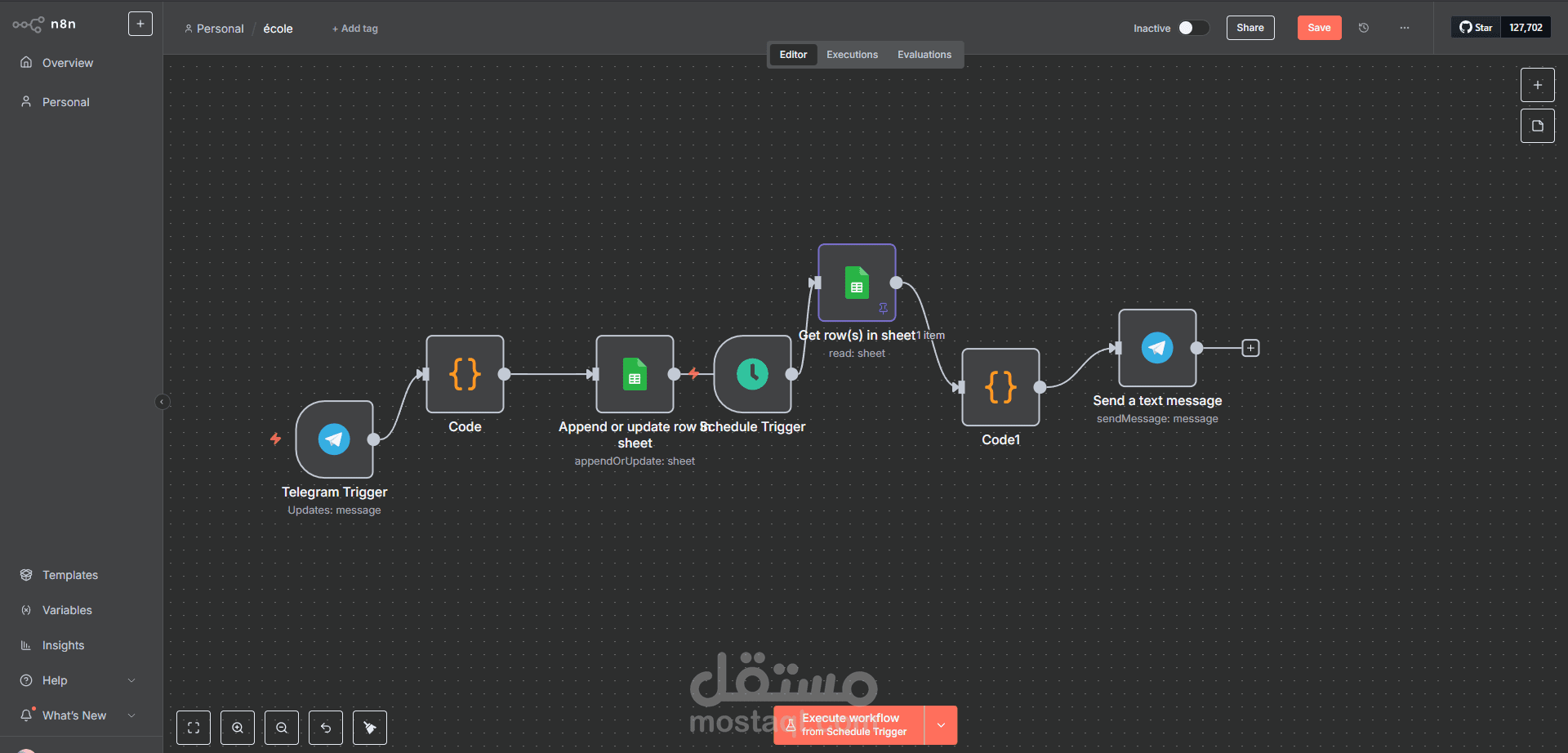Click the fit view zoom-to-fit button

click(194, 728)
